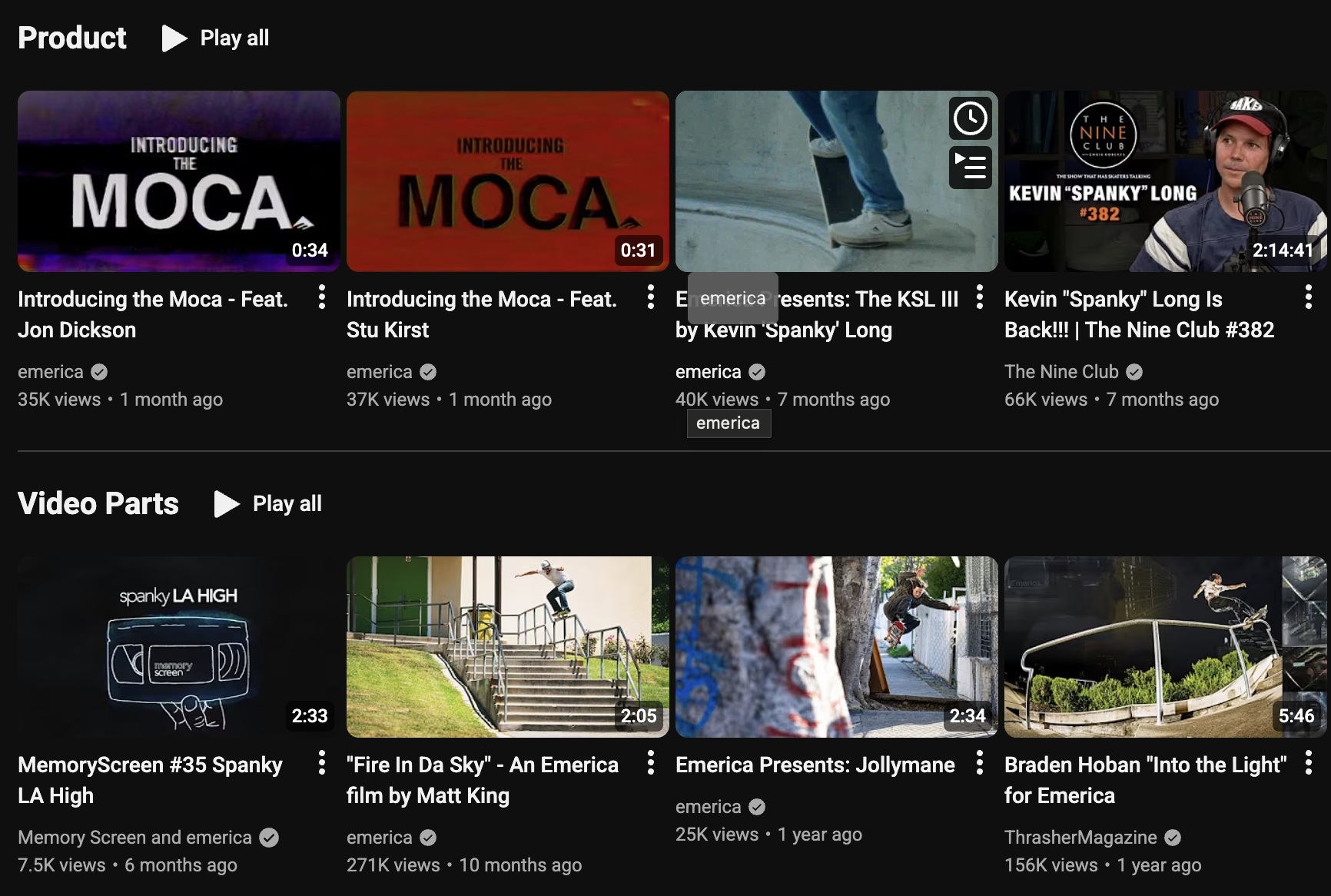Click '156K views • 1 year ago' text
This screenshot has width=1331, height=896.
click(x=1103, y=865)
